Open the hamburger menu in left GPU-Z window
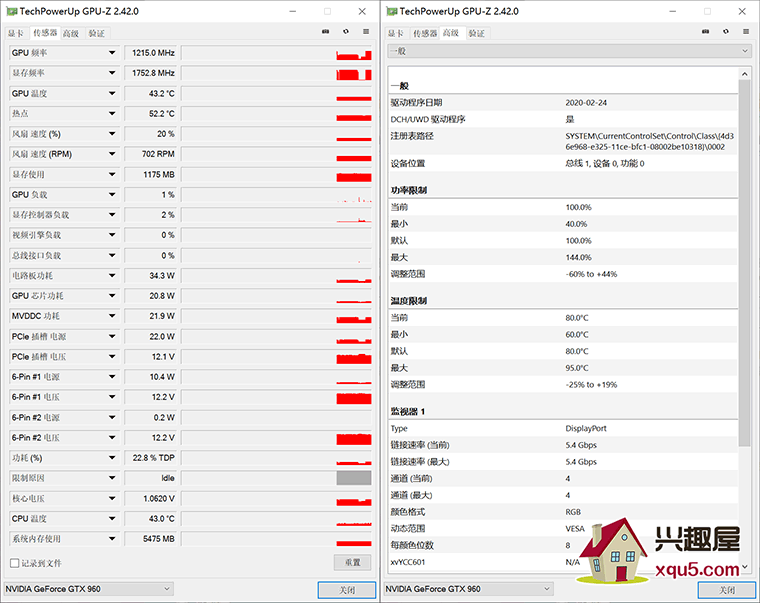 tap(366, 32)
